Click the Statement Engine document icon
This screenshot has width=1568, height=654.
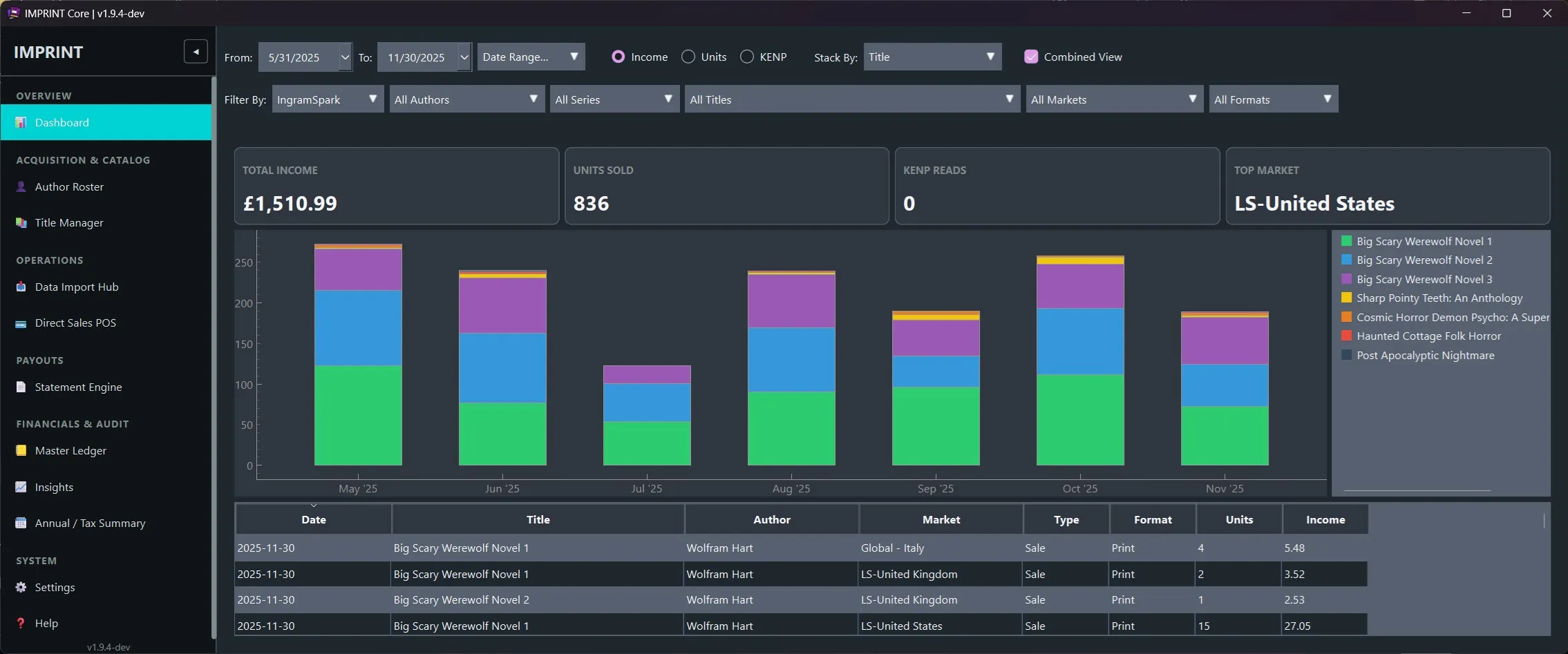click(21, 387)
